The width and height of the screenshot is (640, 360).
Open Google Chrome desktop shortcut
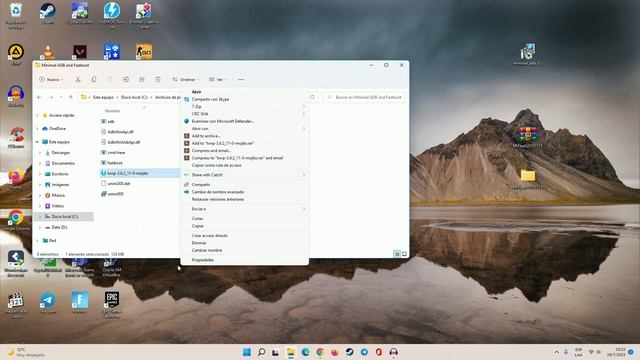[16, 220]
